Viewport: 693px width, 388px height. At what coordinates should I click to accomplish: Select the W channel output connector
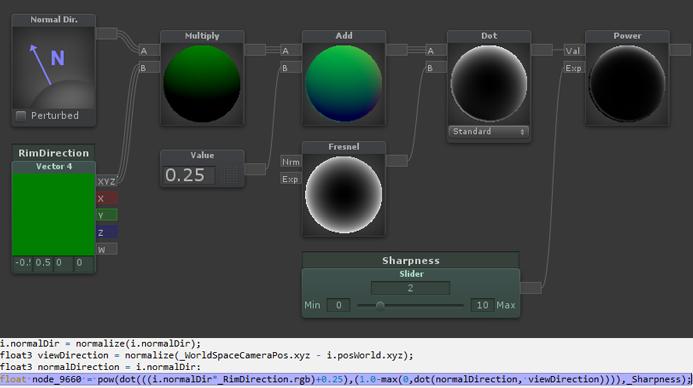tap(107, 249)
